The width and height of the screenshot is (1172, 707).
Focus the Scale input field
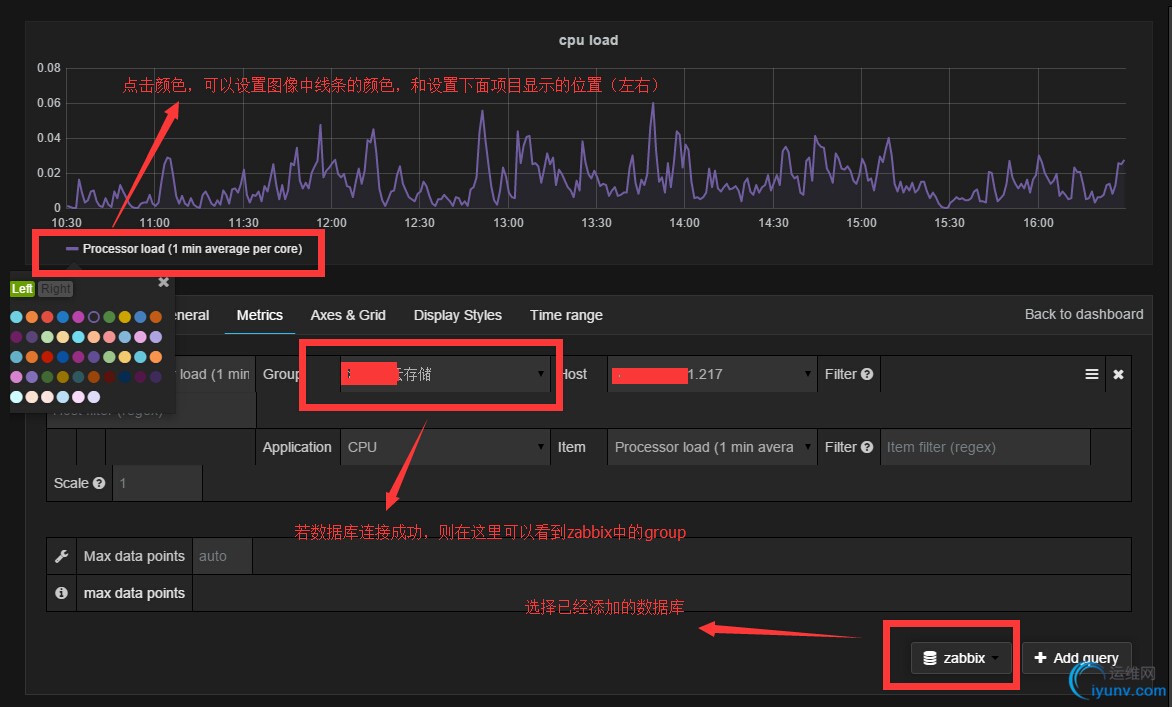(157, 484)
